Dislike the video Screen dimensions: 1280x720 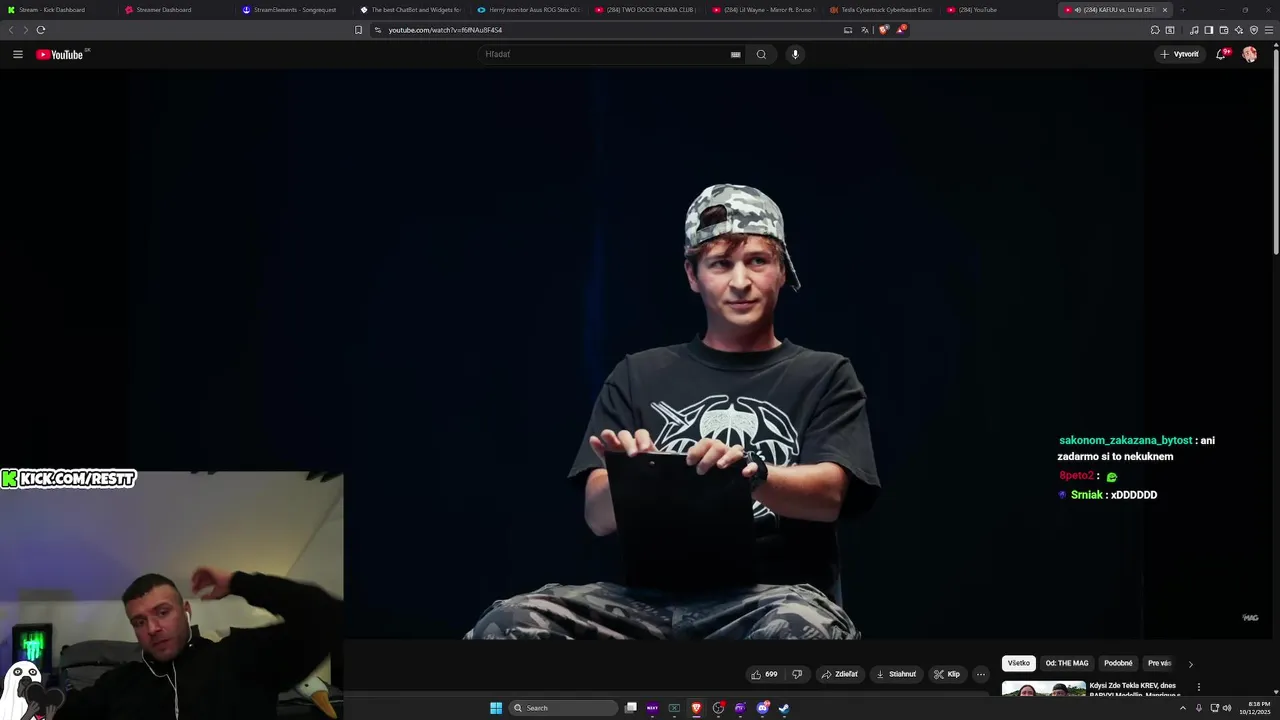(x=797, y=674)
